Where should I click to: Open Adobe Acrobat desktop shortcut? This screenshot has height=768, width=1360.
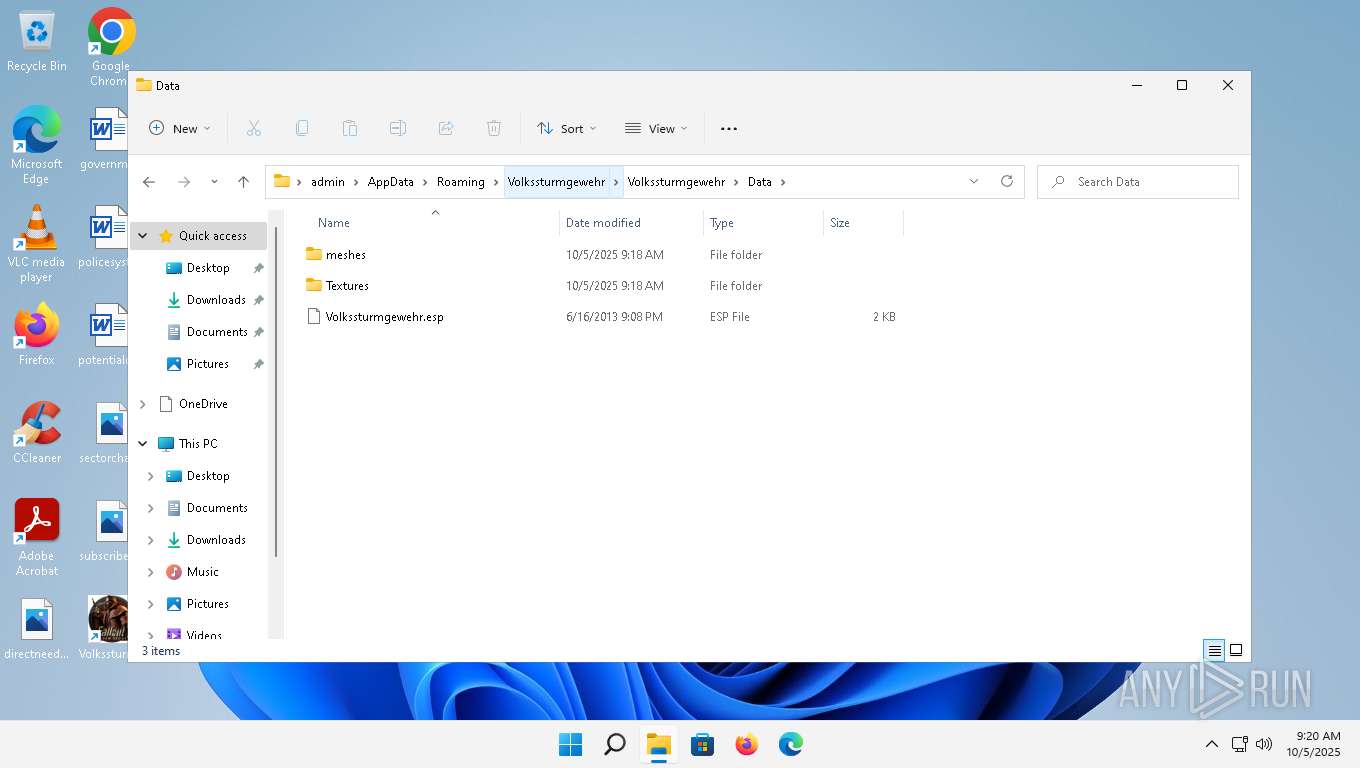(37, 538)
